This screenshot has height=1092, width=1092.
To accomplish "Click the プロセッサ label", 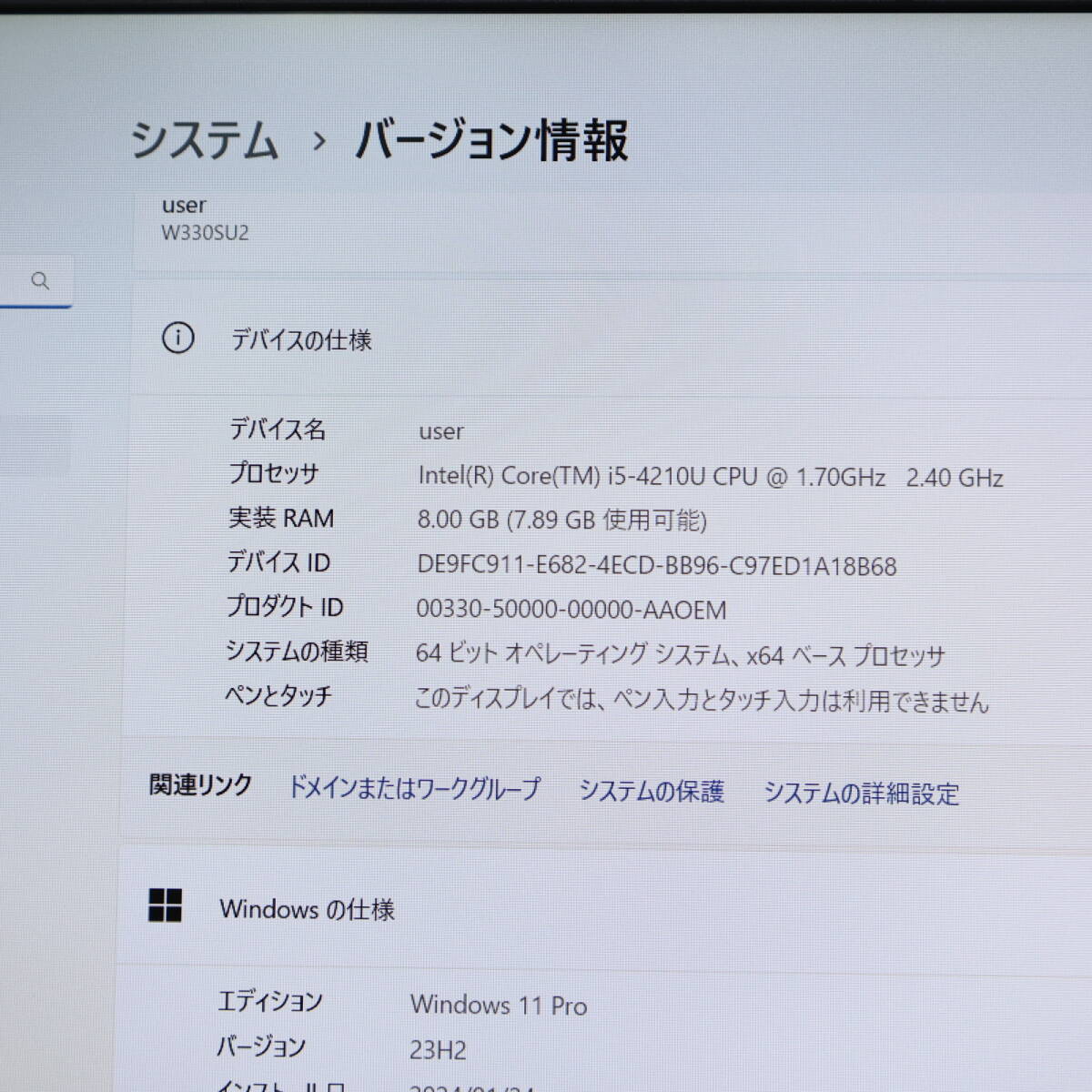I will click(274, 473).
